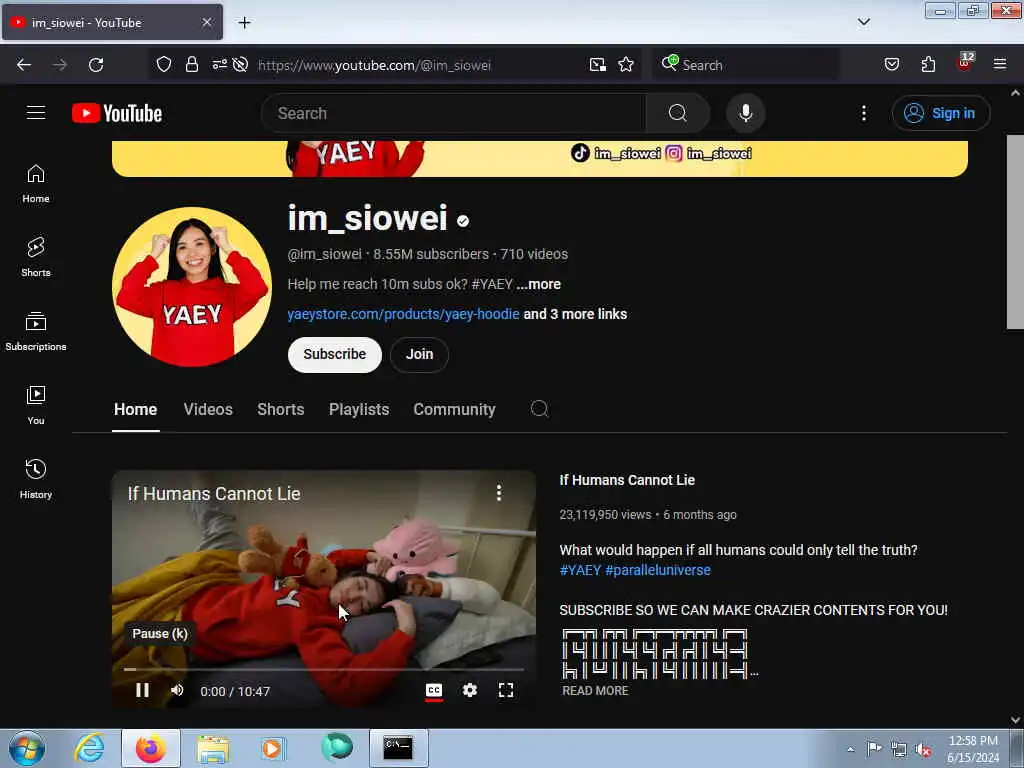Click the search magnifier button in YouTube

(x=677, y=113)
